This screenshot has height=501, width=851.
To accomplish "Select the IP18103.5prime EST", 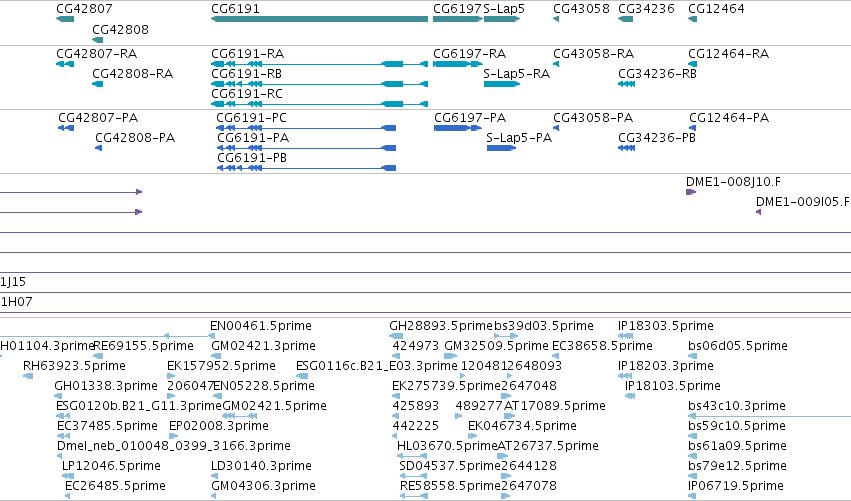I will point(630,396).
